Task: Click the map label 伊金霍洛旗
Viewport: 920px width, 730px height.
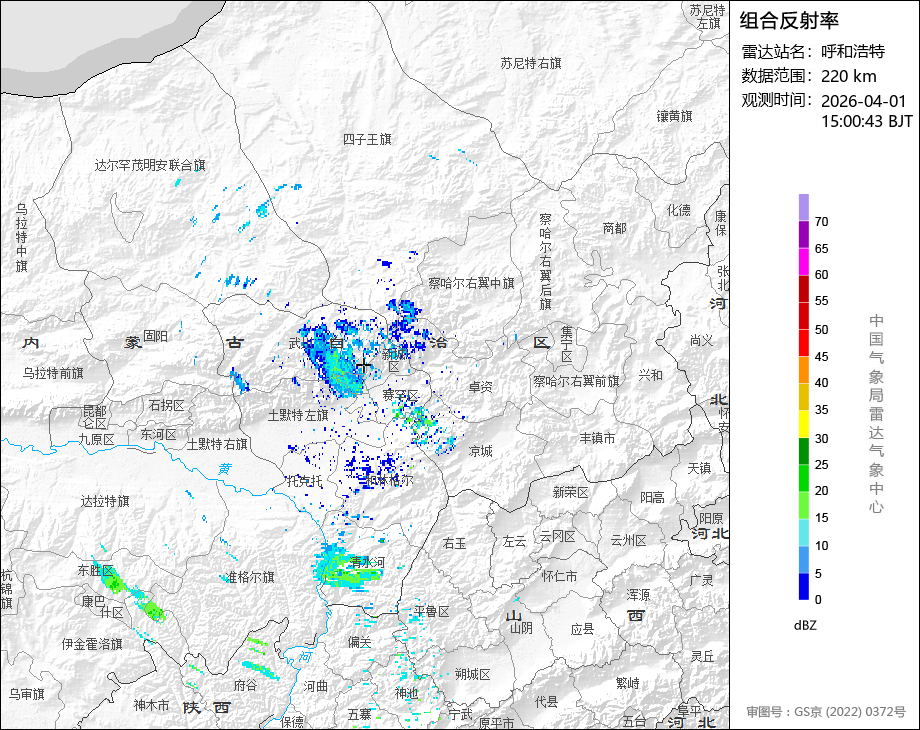Action: coord(92,644)
